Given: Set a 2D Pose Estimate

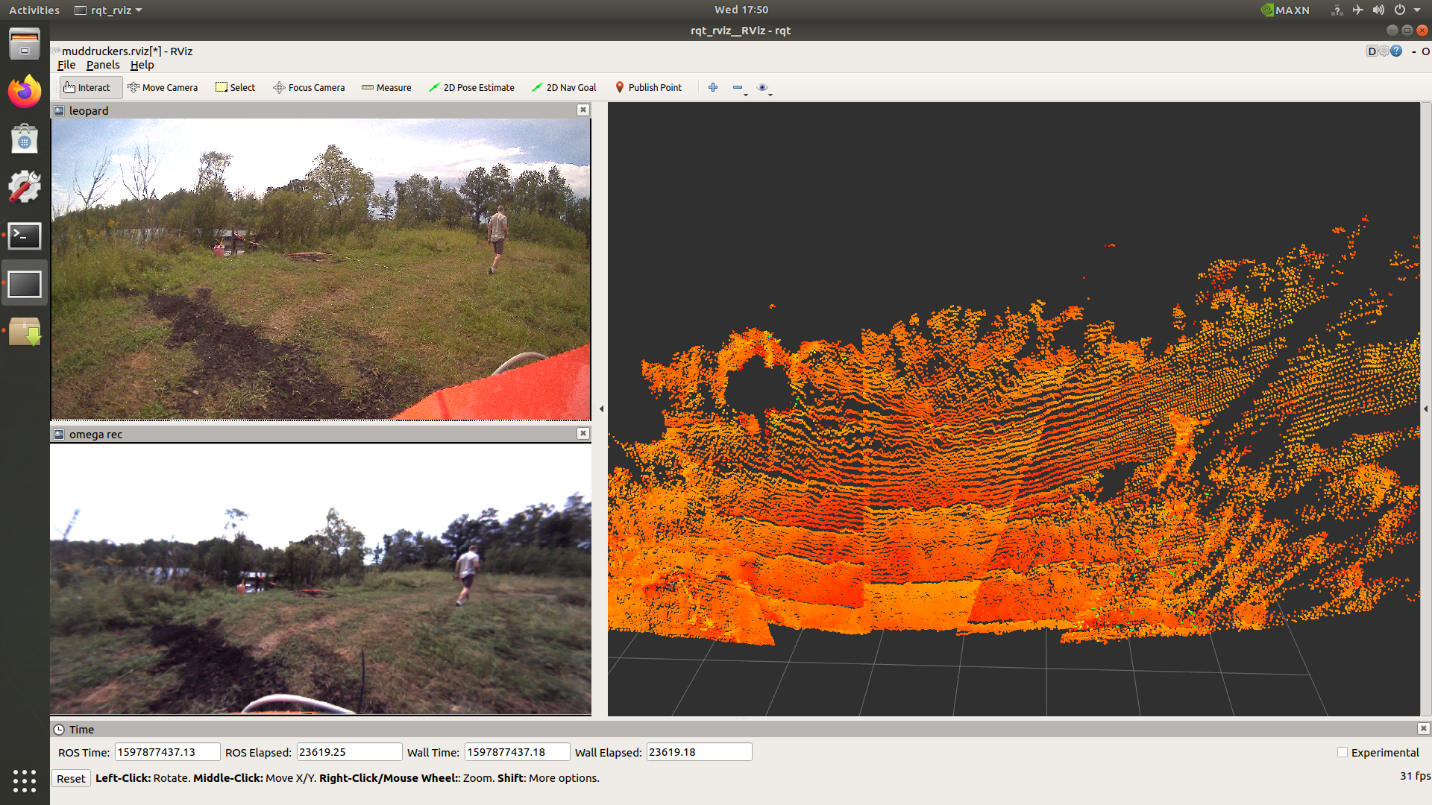Looking at the screenshot, I should click(x=471, y=87).
